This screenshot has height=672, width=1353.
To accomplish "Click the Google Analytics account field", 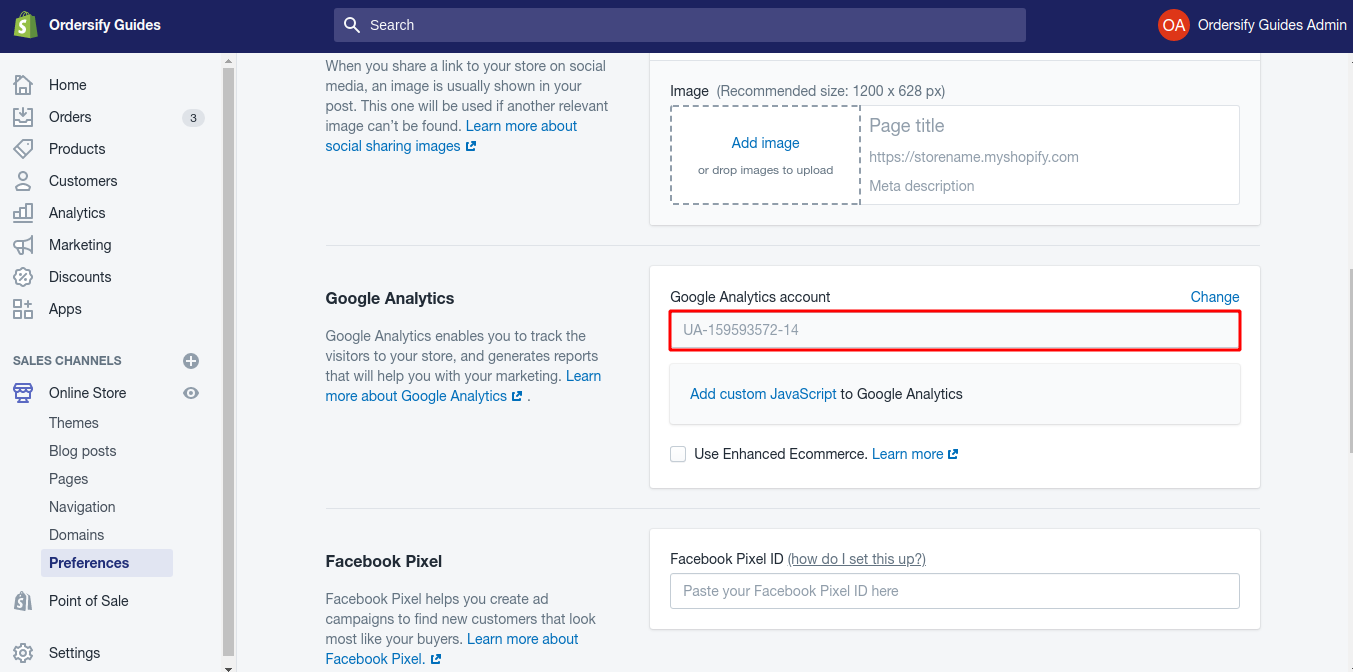I will tap(955, 330).
